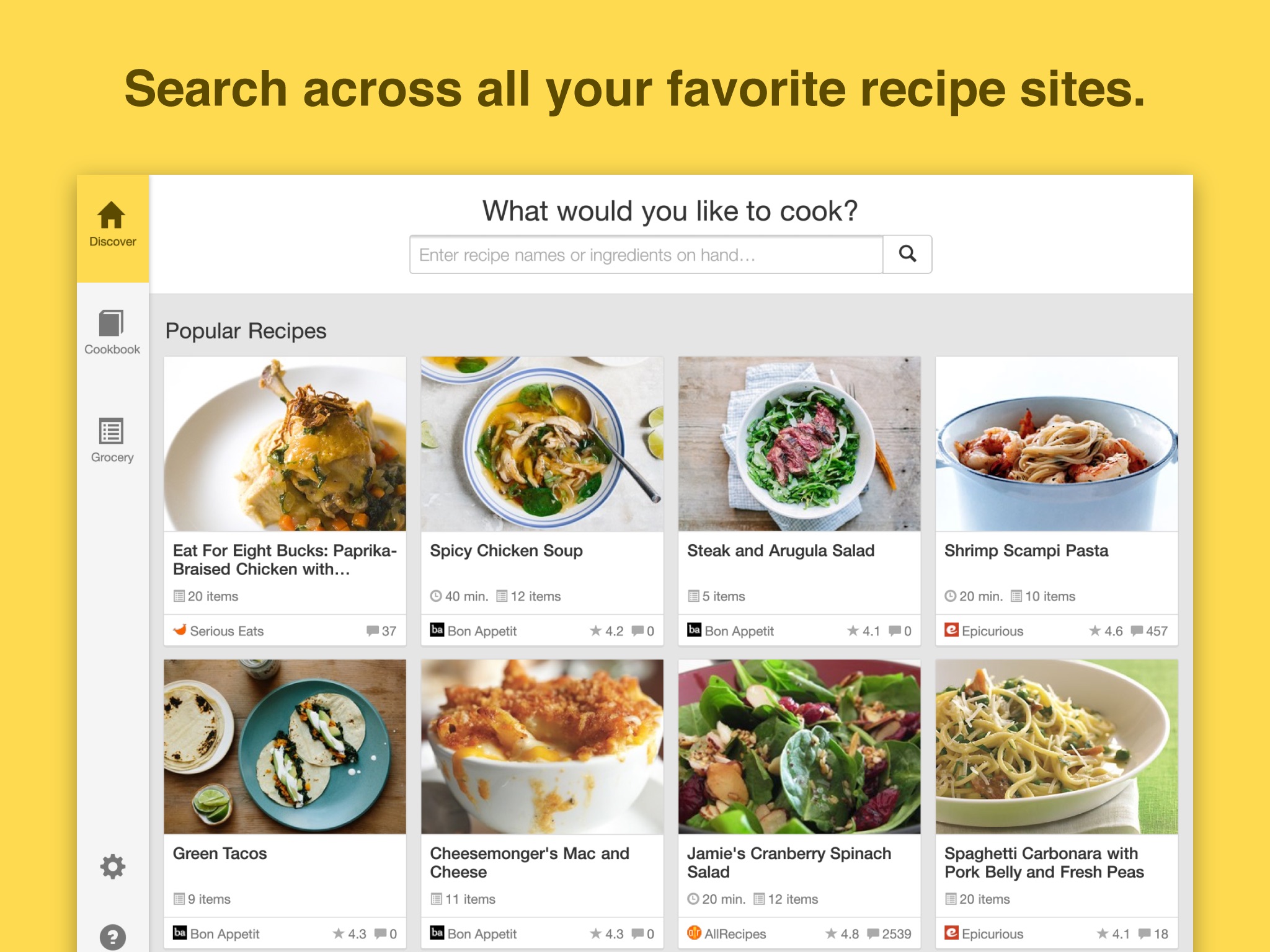Switch to the Discover tab

coord(112,227)
